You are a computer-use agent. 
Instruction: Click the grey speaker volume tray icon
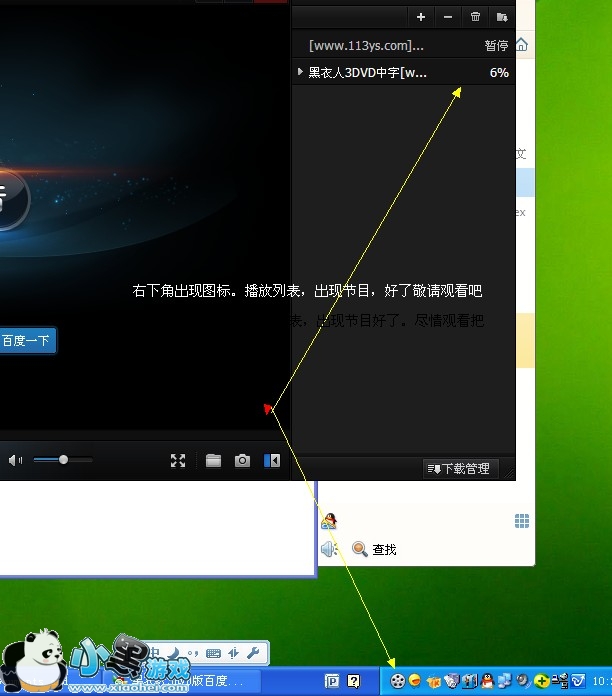click(524, 680)
